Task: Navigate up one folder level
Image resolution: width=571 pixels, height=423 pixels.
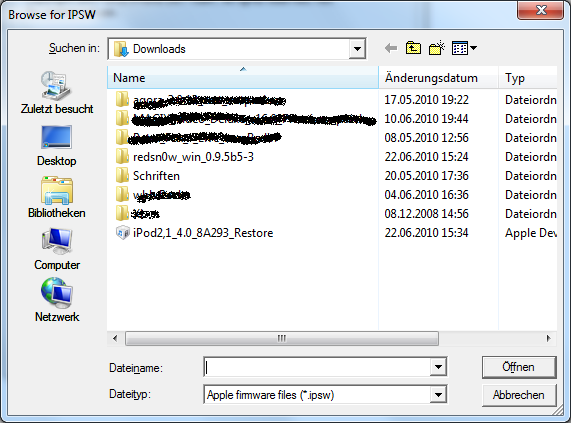Action: [413, 48]
